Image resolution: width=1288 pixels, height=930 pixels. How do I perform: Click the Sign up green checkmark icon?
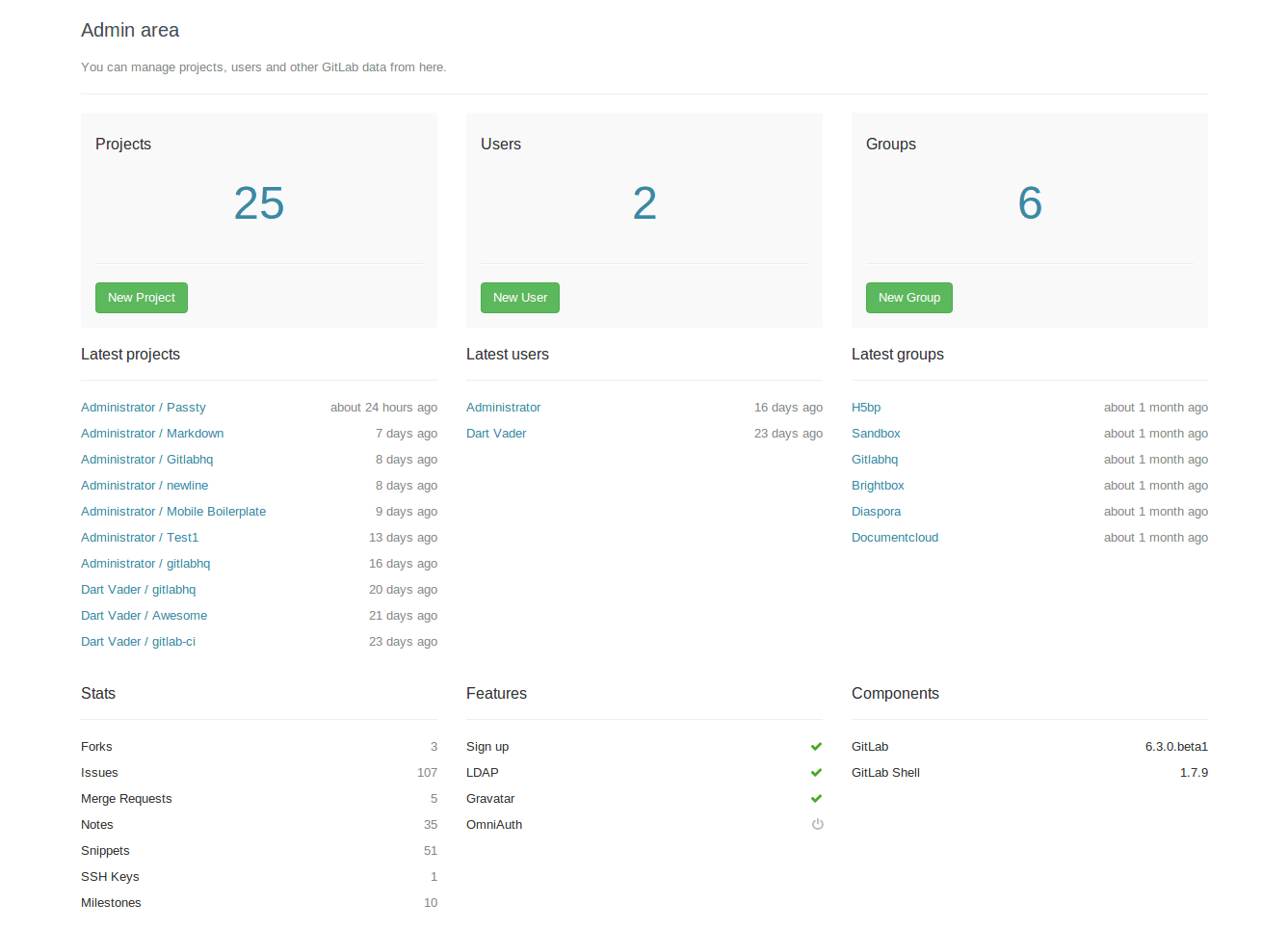click(x=816, y=747)
